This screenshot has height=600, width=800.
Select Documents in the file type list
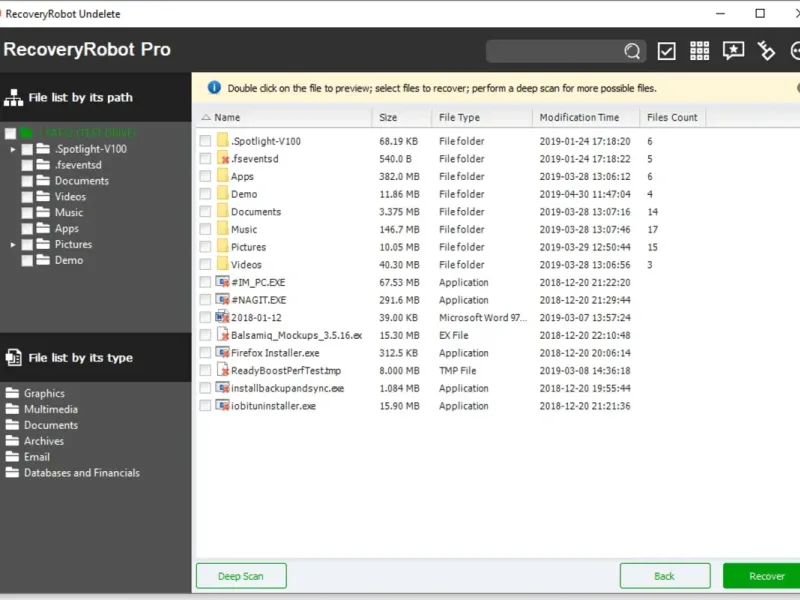(x=51, y=425)
